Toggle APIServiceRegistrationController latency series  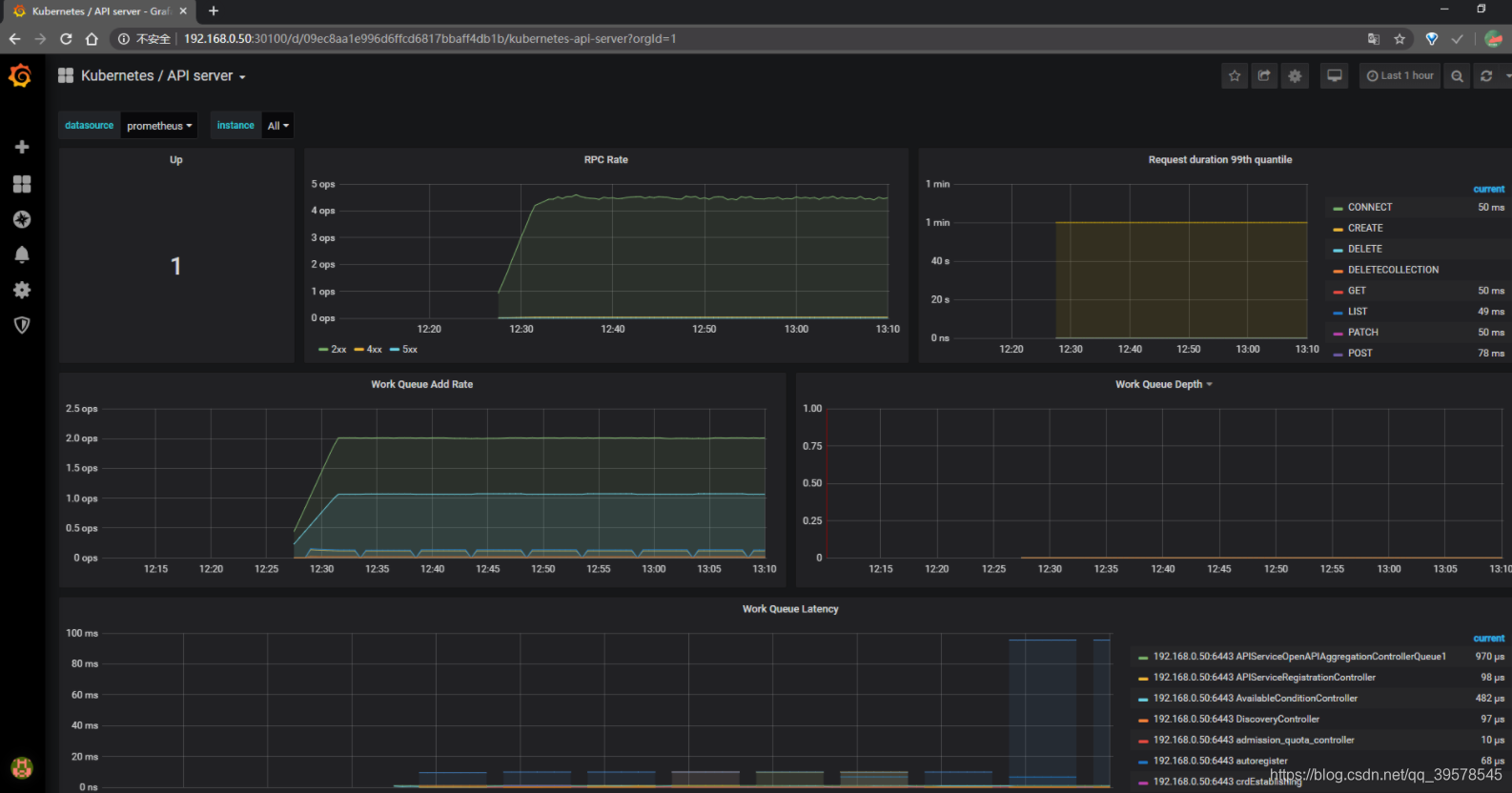tap(1264, 678)
